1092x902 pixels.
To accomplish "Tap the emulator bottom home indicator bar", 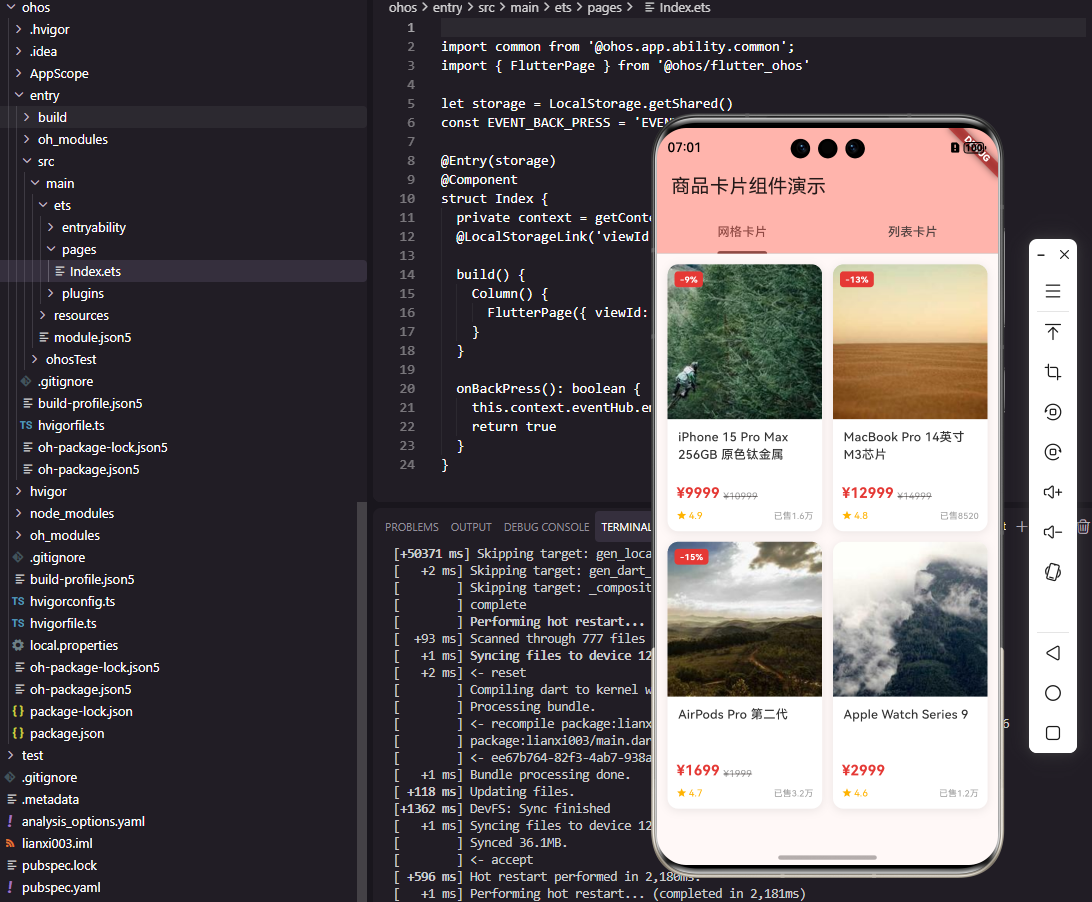I will pyautogui.click(x=827, y=857).
